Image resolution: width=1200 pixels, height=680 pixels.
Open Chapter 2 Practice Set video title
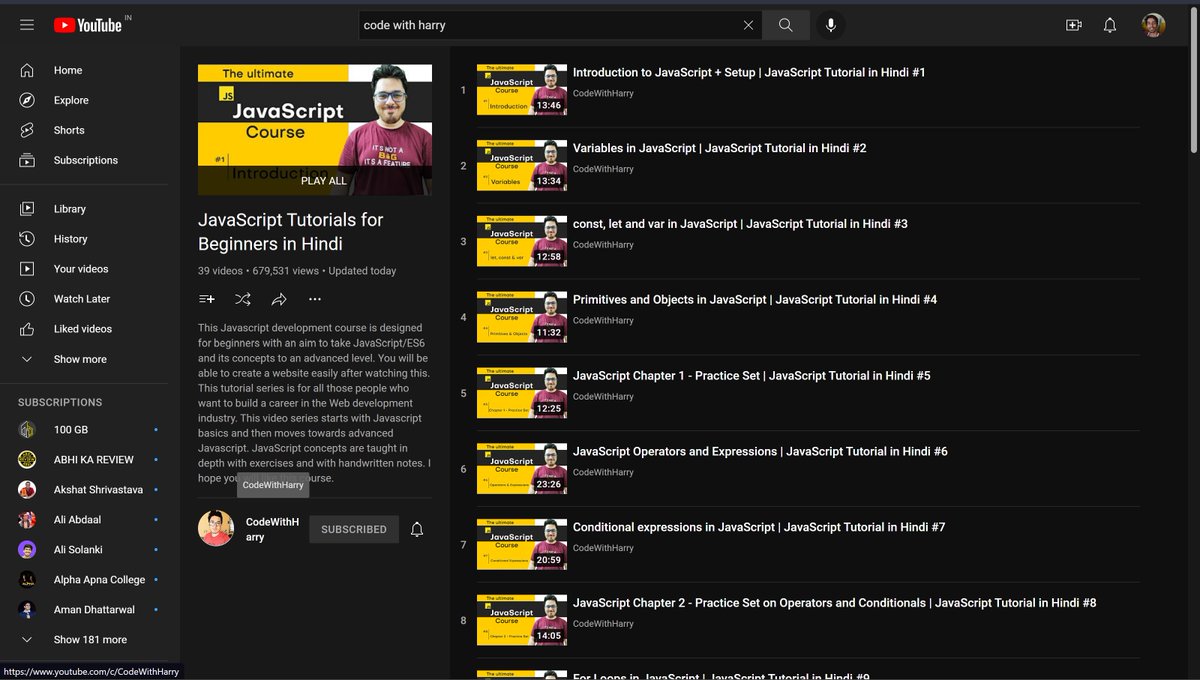(835, 603)
